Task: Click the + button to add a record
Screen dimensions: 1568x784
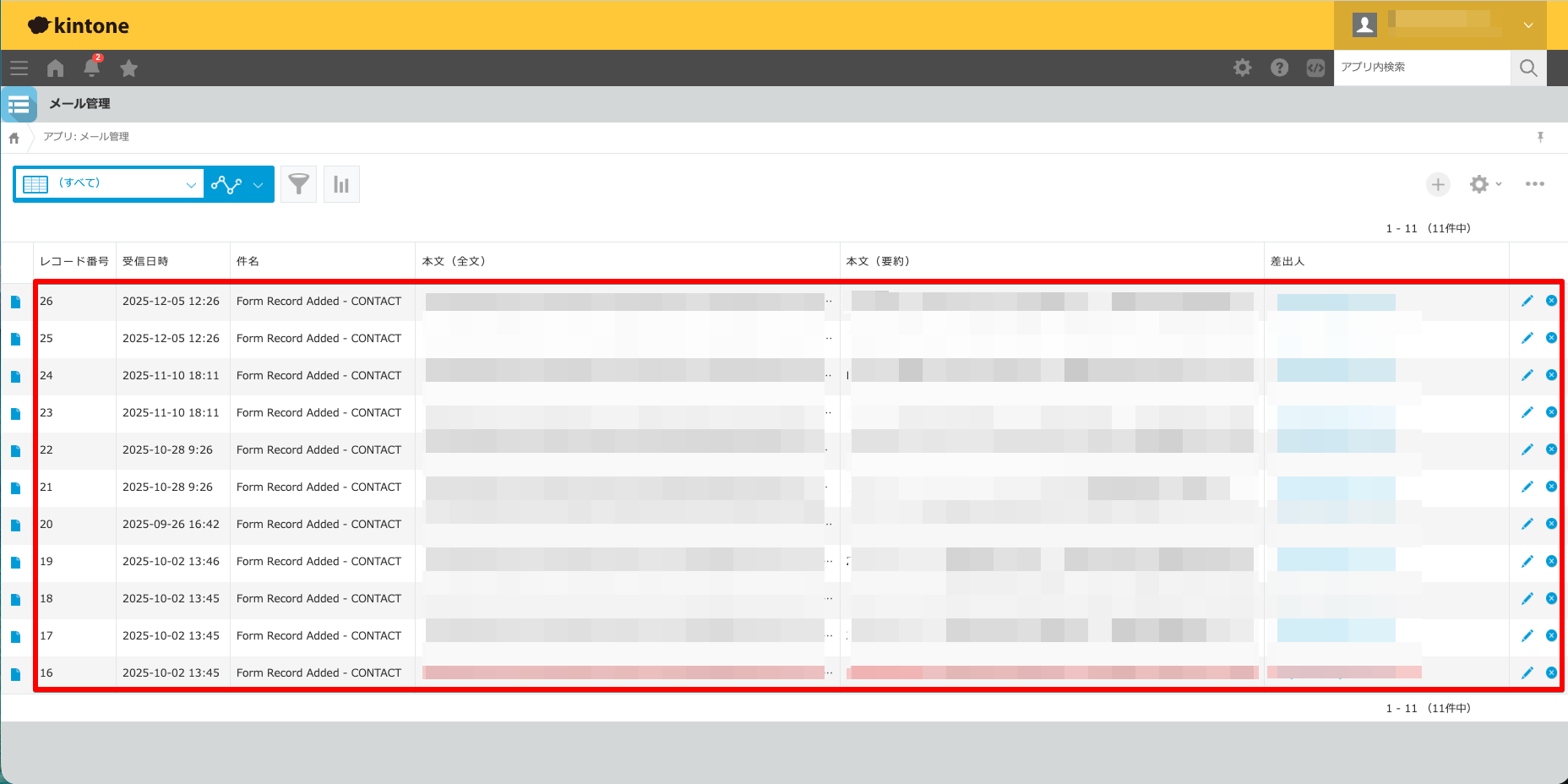Action: point(1438,183)
